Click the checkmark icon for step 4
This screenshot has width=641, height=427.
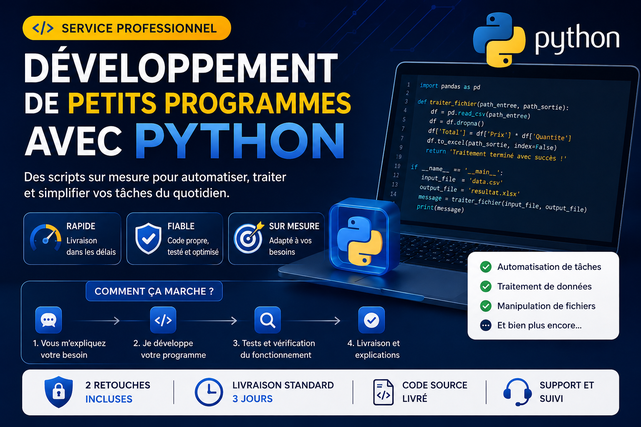[371, 320]
